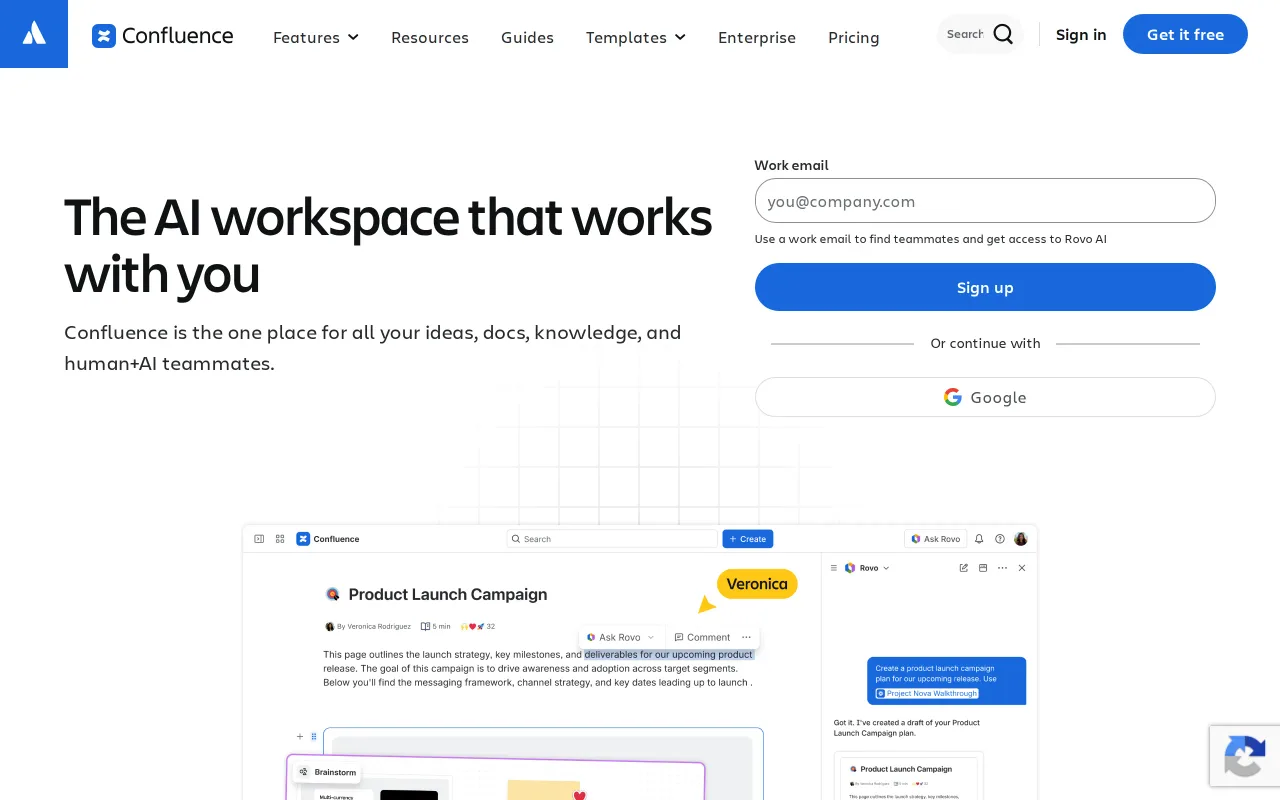Screen dimensions: 1280x800
Task: Click the Get it free button
Action: tap(1185, 34)
